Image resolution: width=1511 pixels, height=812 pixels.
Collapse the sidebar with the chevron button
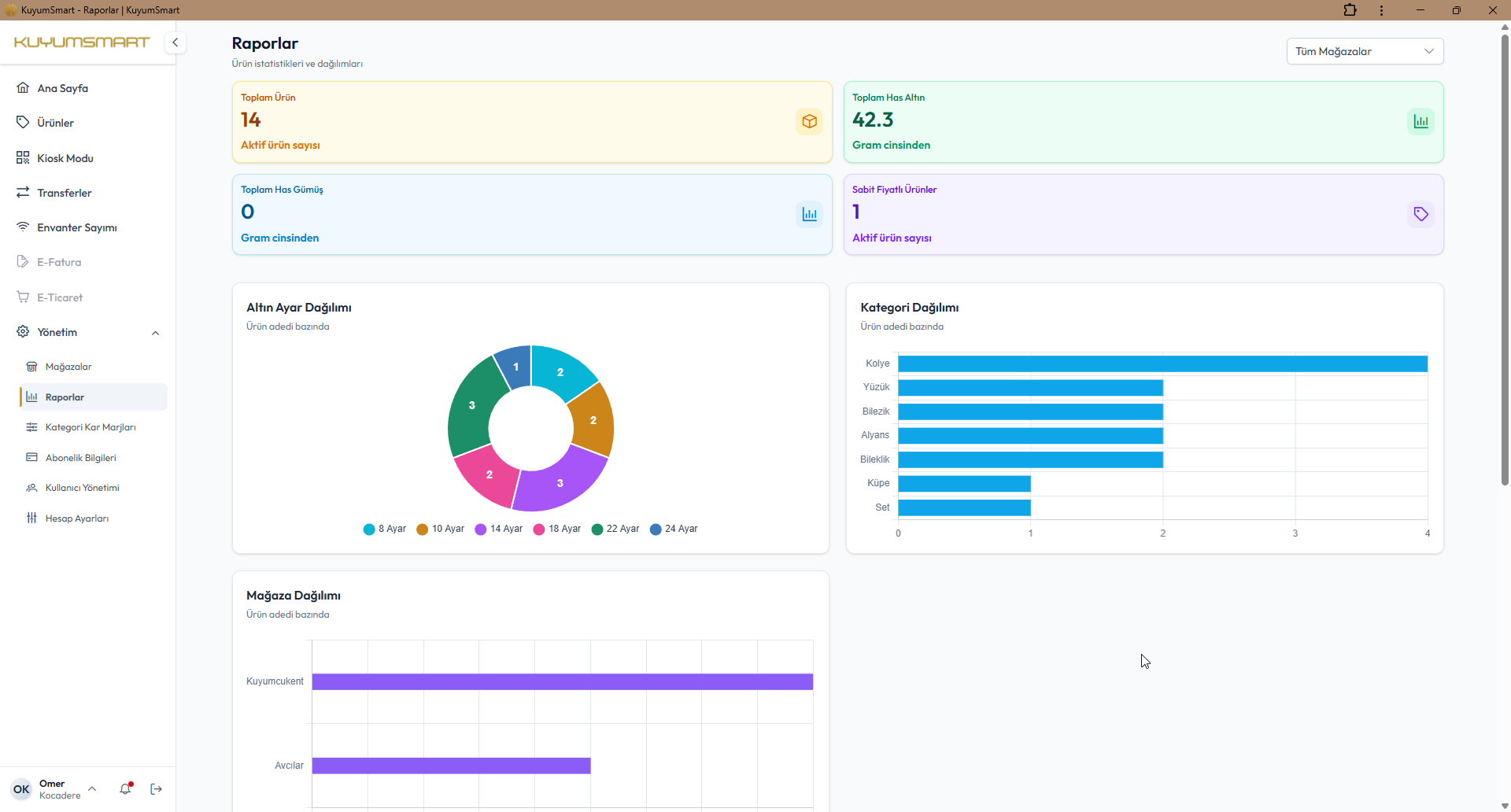pos(175,42)
